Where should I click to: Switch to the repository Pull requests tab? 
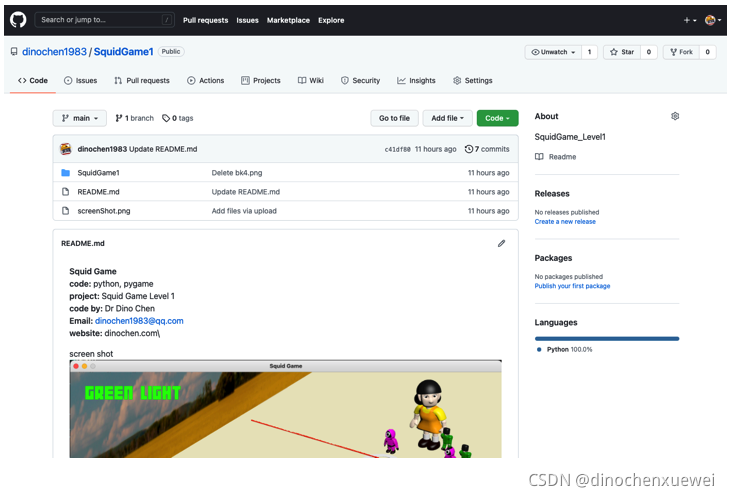[142, 81]
